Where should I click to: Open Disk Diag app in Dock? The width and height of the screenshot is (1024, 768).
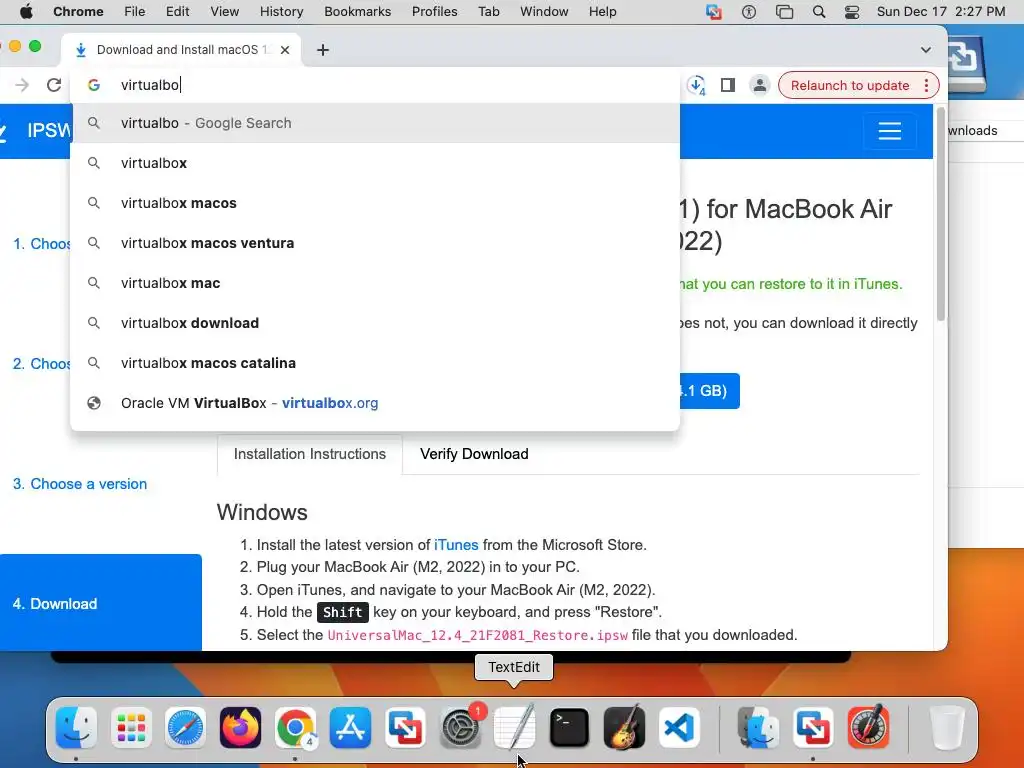868,728
